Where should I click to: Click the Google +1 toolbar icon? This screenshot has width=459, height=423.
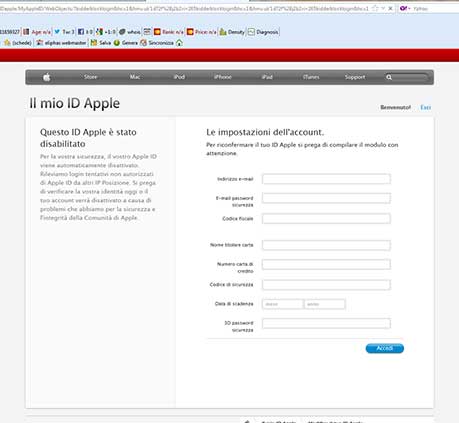click(x=99, y=32)
